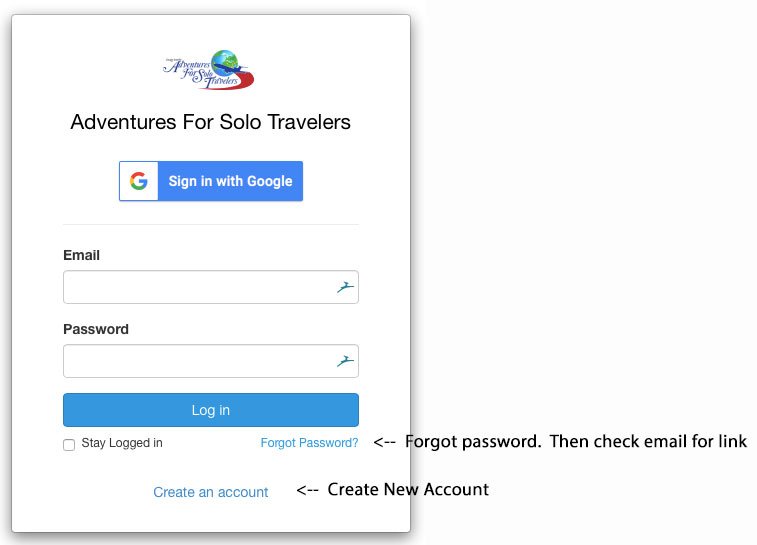Click the Password field label
757x545 pixels.
point(96,329)
